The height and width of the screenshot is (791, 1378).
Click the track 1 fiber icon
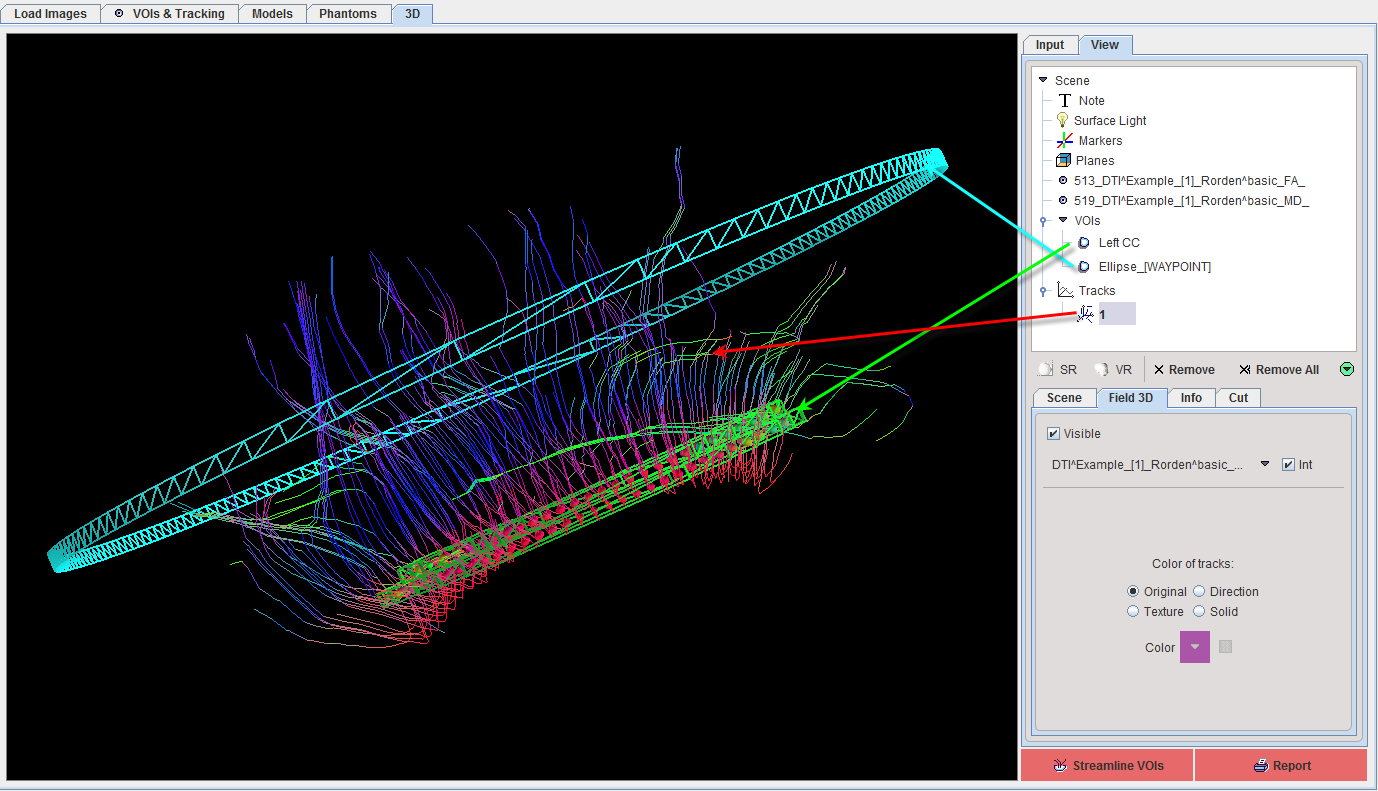(x=1085, y=314)
